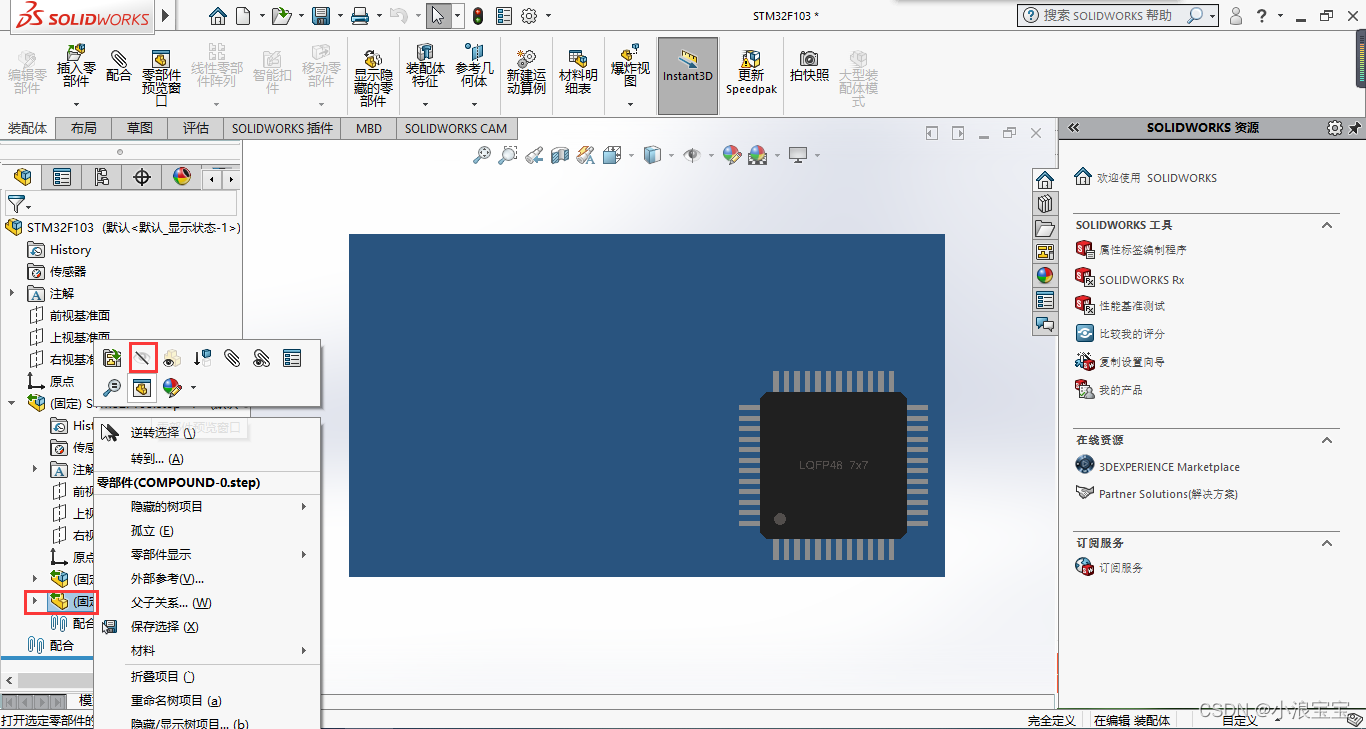Viewport: 1366px width, 729px height.
Task: Click the 新建运动算例 motion study icon
Action: point(526,69)
